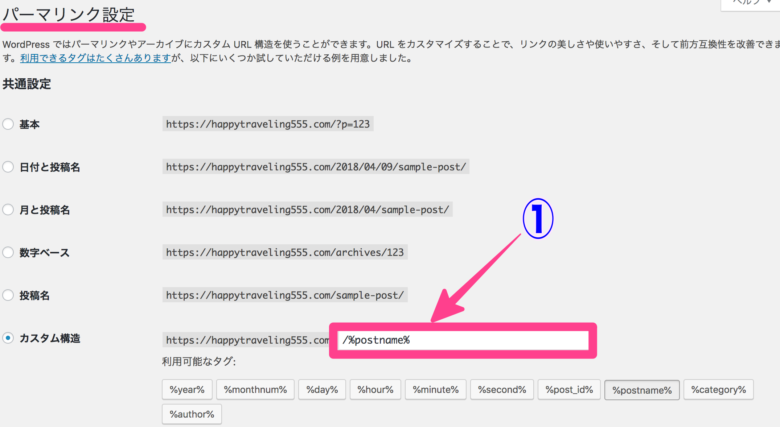This screenshot has width=780, height=427.
Task: Click the ?p=123 sample URL
Action: point(268,124)
